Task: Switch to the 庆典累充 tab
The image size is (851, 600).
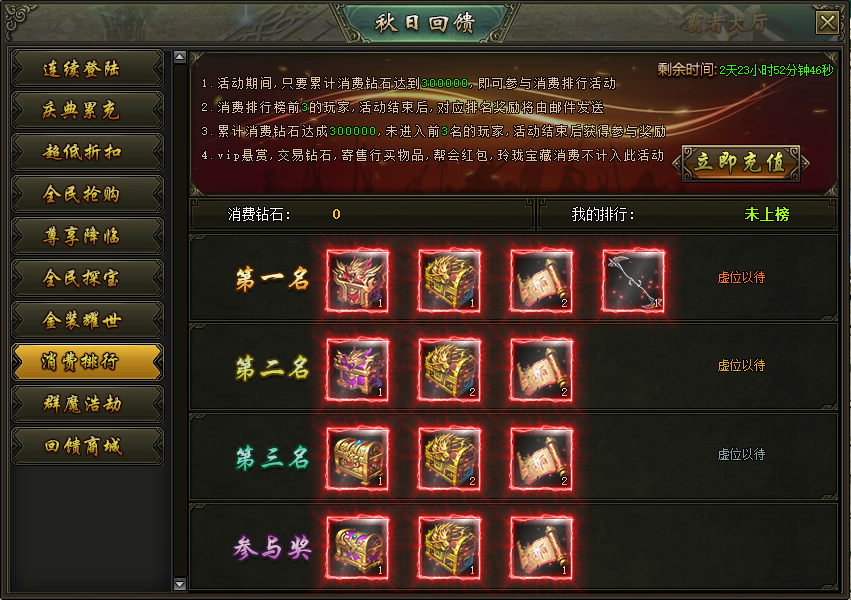Action: (87, 110)
